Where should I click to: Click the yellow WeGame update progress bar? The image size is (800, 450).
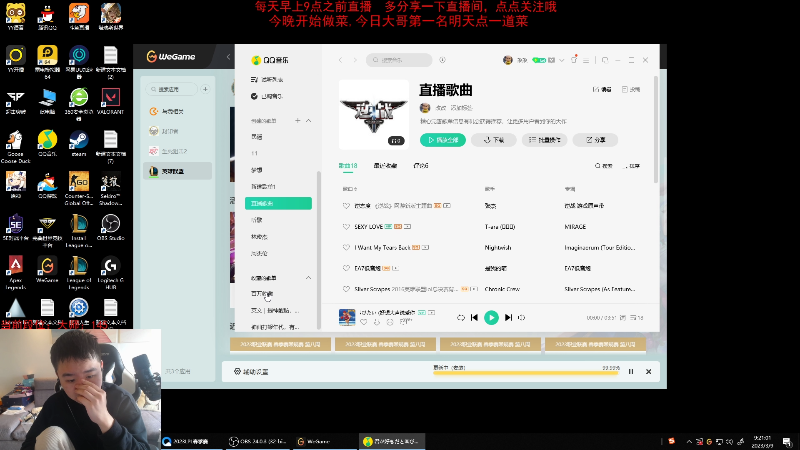[526, 373]
